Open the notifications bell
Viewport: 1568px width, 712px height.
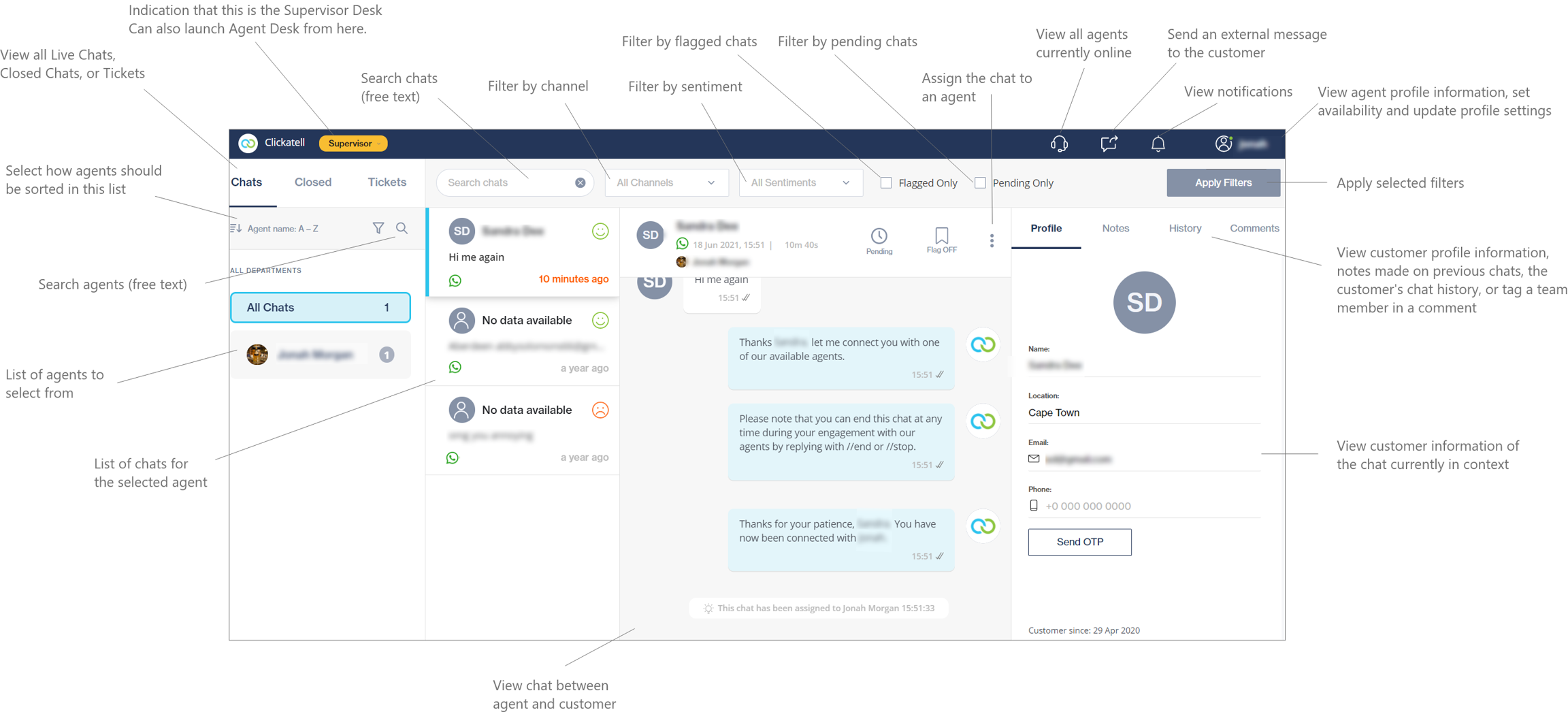(x=1158, y=144)
